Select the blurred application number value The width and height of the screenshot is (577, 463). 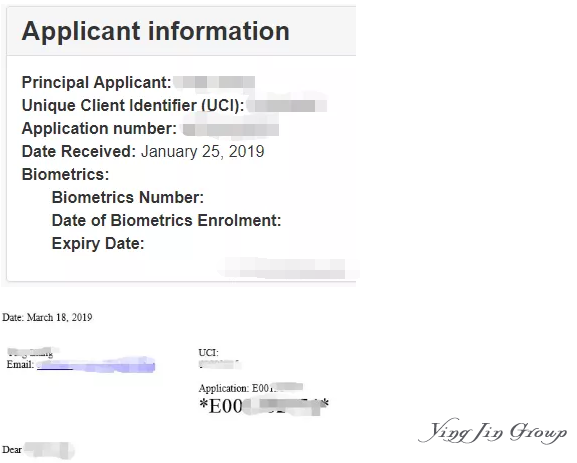pos(231,129)
